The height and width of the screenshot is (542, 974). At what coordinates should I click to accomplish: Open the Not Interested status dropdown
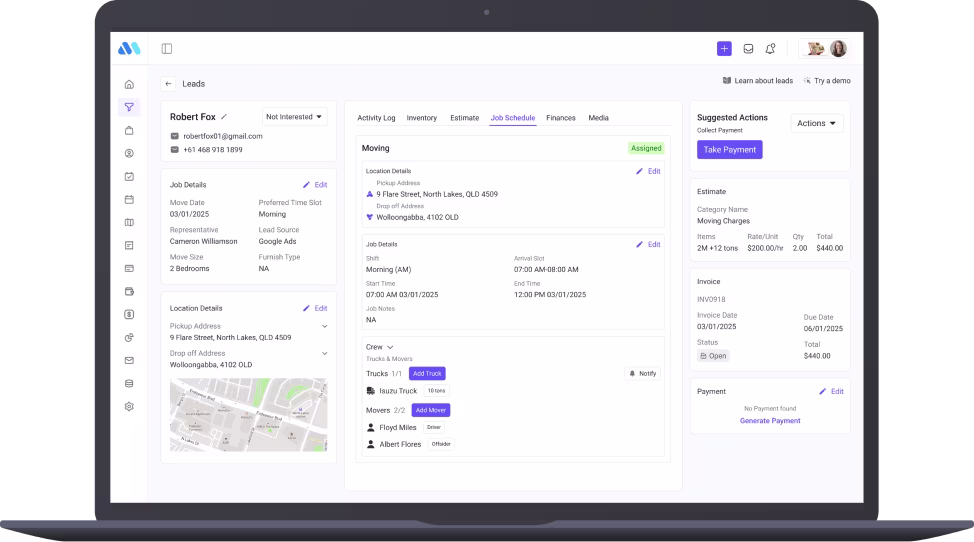[295, 117]
